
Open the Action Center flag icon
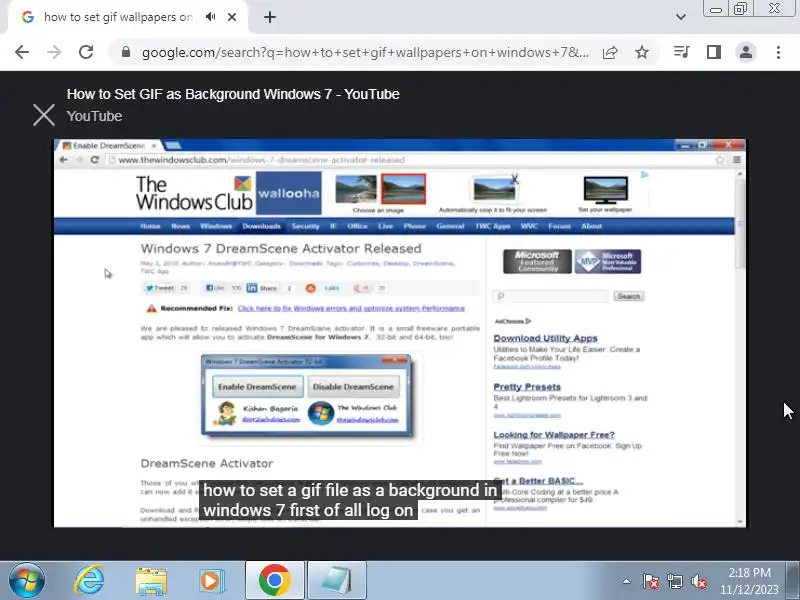[651, 581]
